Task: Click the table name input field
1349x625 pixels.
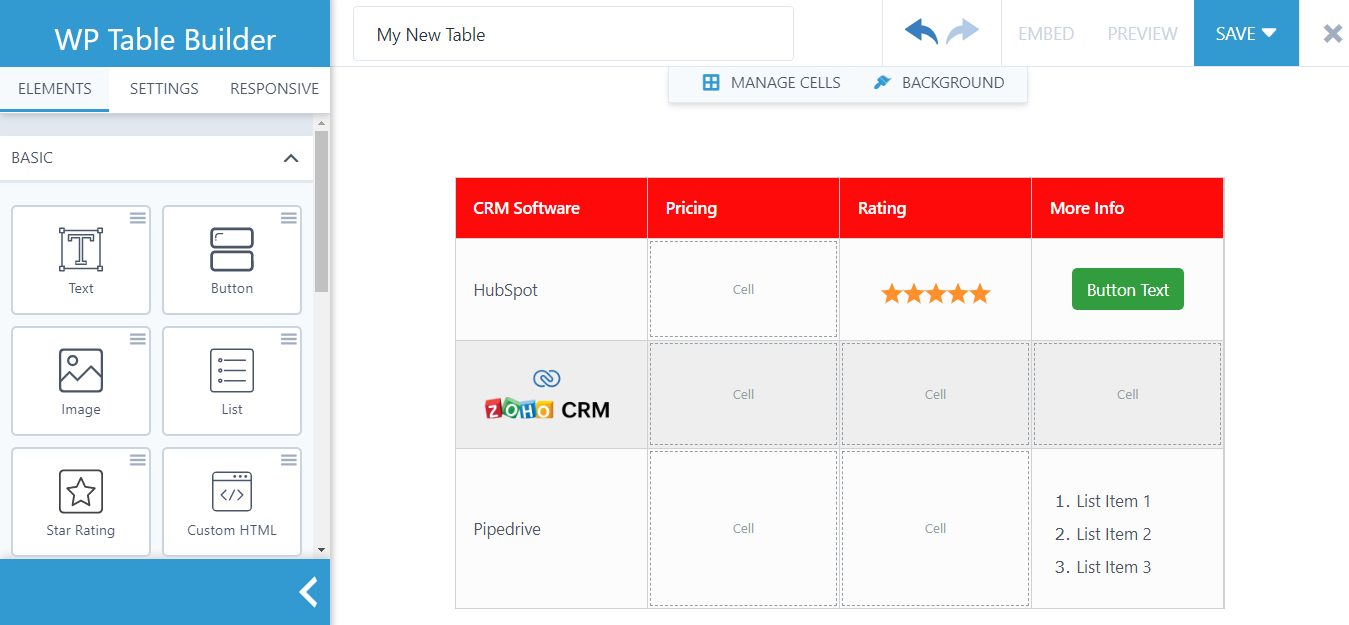Action: 573,34
